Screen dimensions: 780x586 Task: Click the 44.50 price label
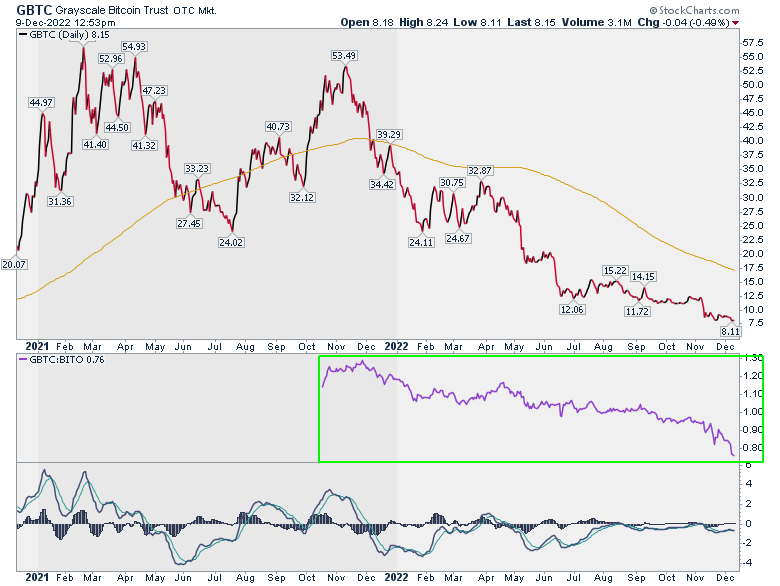click(x=117, y=127)
